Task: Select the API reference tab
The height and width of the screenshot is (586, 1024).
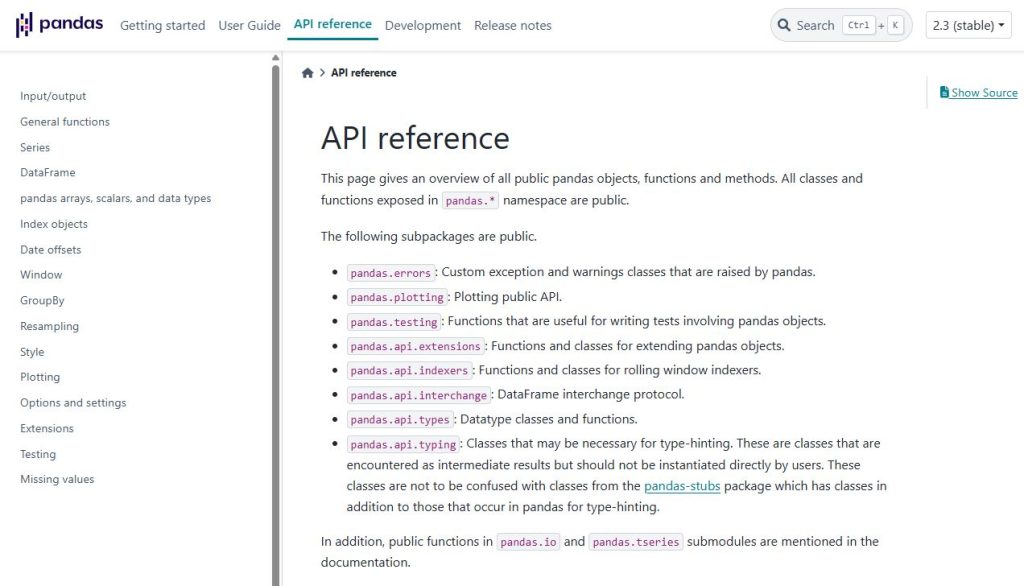Action: pyautogui.click(x=332, y=24)
